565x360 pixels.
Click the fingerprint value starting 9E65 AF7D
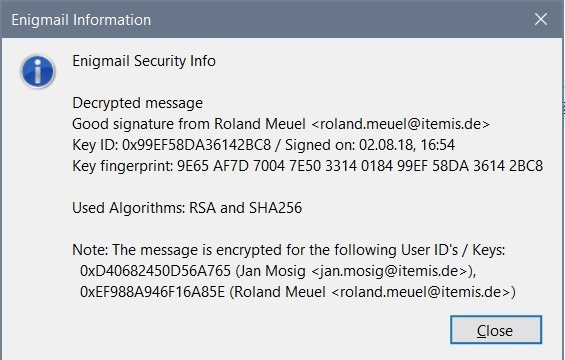360,166
